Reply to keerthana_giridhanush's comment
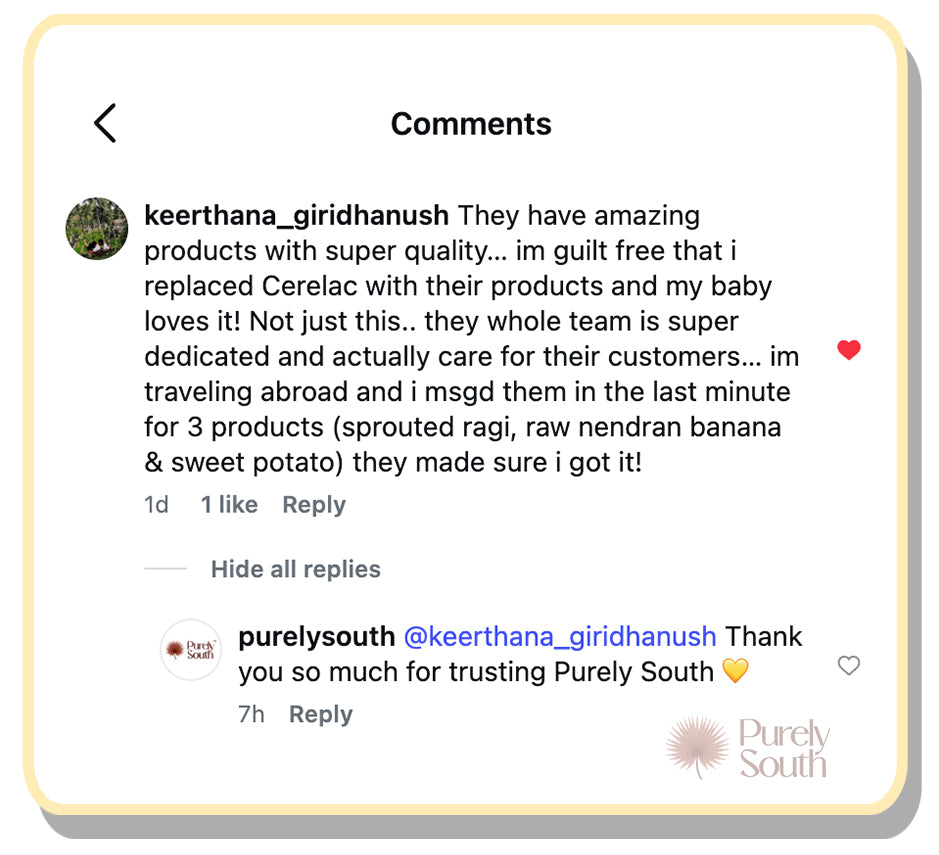Screen dimensions: 939x855 click(x=313, y=505)
